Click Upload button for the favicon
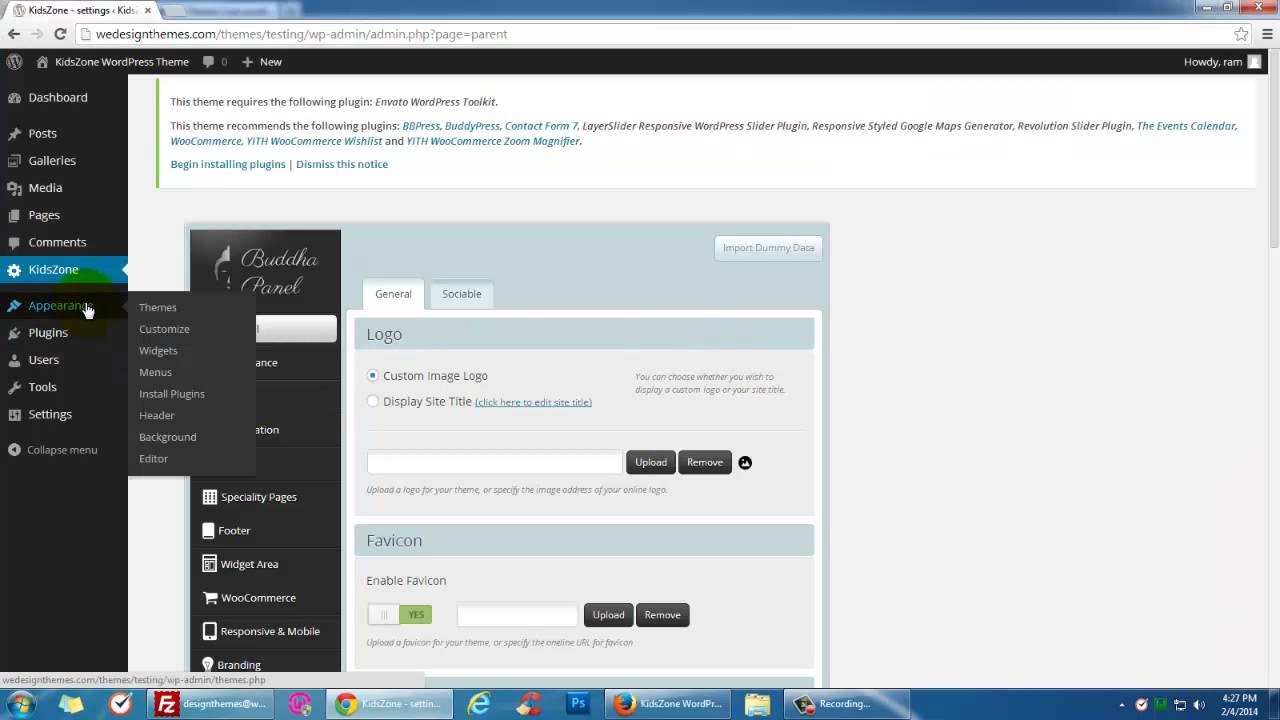1280x720 pixels. (x=608, y=615)
